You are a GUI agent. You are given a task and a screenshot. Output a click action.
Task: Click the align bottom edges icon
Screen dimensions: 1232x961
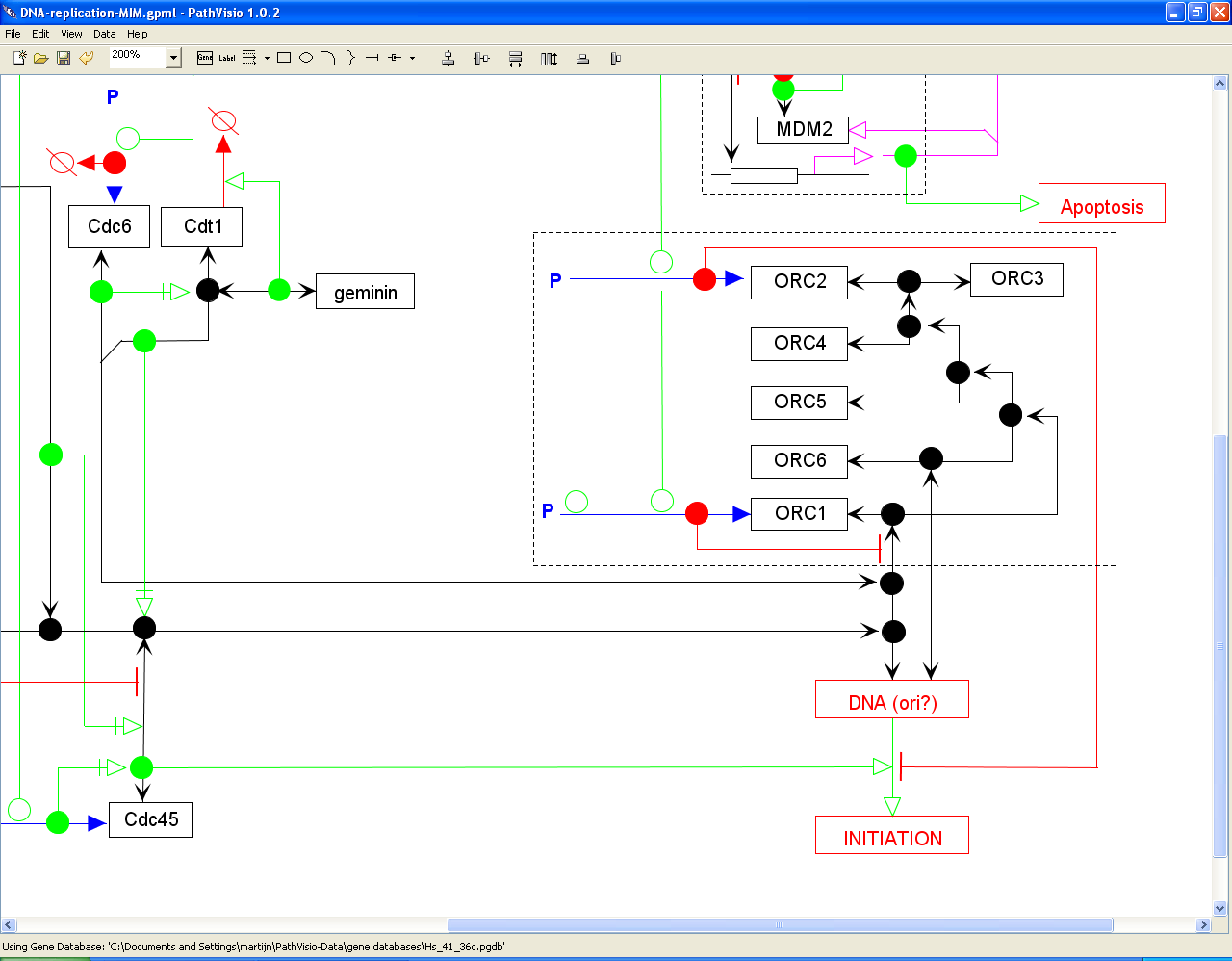click(x=582, y=59)
